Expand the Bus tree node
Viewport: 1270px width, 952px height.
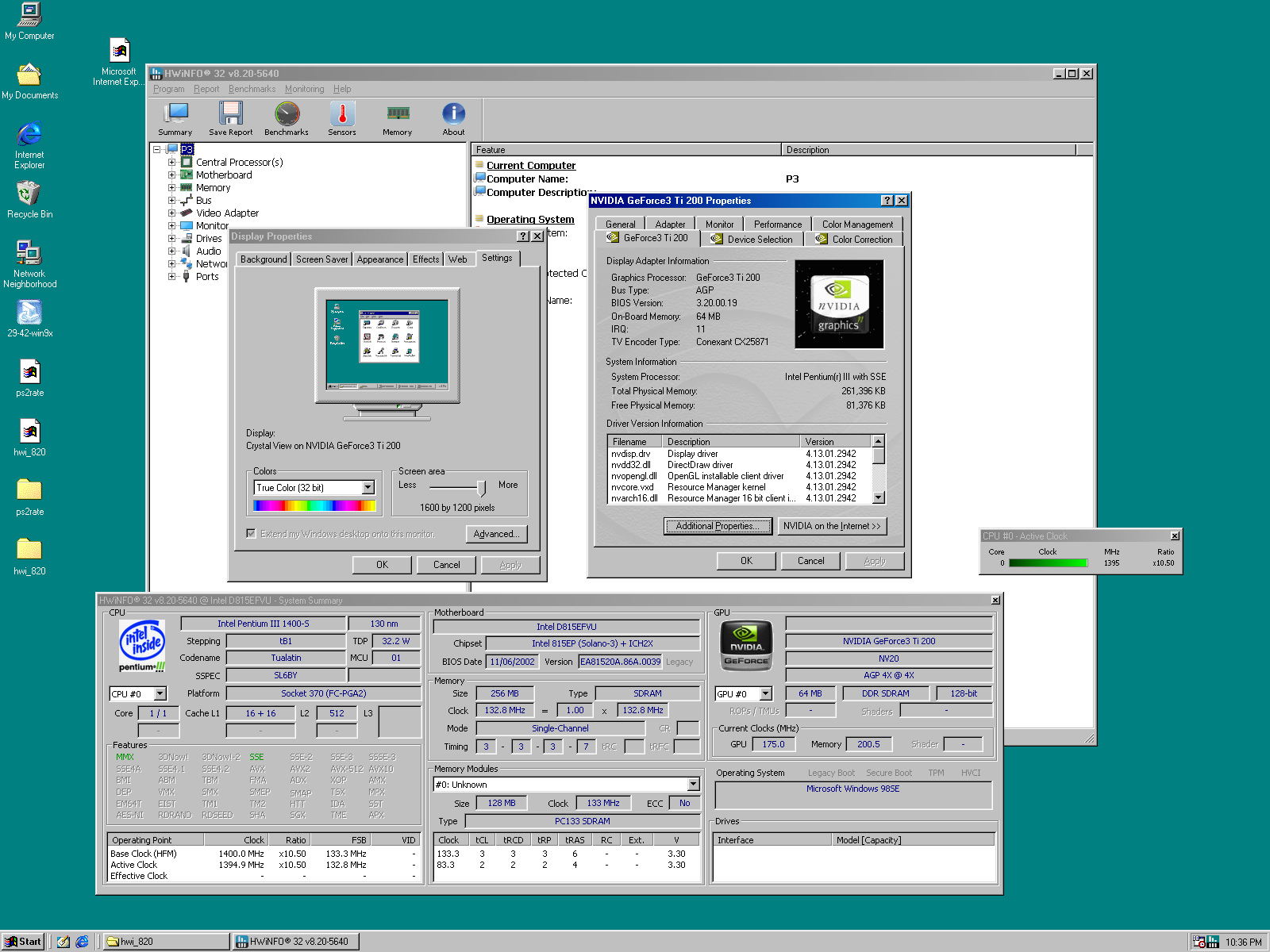coord(171,200)
